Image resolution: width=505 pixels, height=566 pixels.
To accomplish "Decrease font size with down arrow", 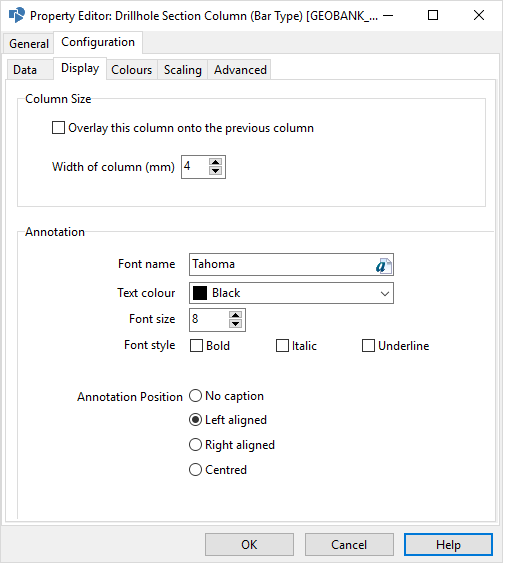I will [236, 325].
